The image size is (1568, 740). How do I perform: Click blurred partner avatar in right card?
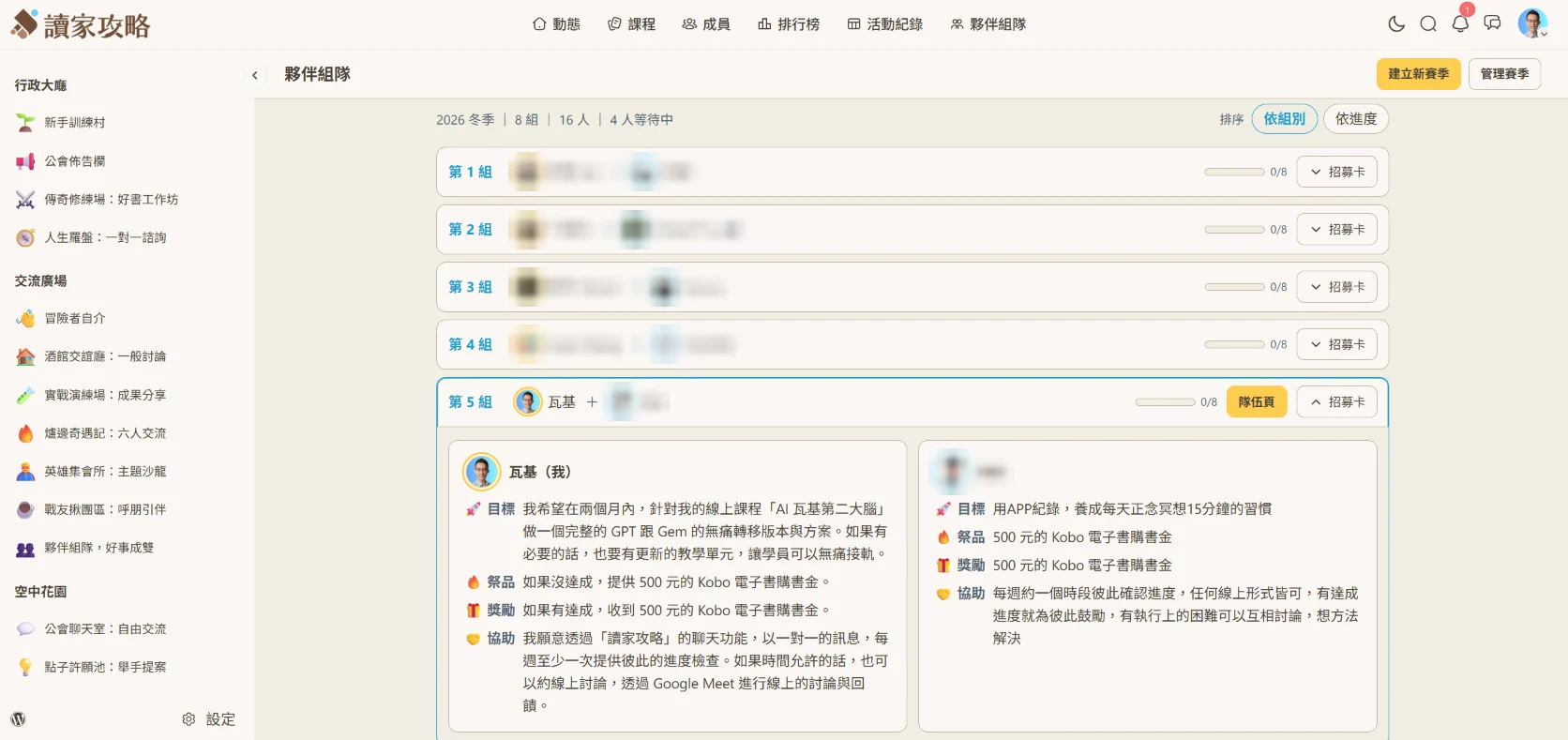point(952,472)
